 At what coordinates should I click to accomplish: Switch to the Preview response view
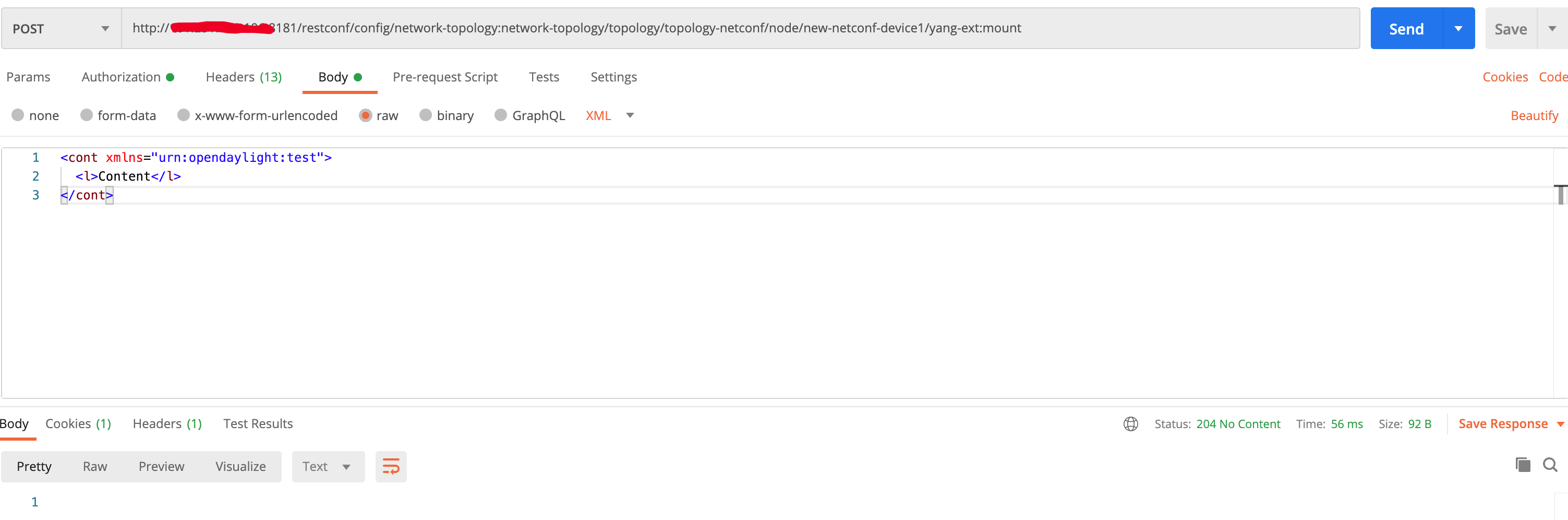[161, 466]
